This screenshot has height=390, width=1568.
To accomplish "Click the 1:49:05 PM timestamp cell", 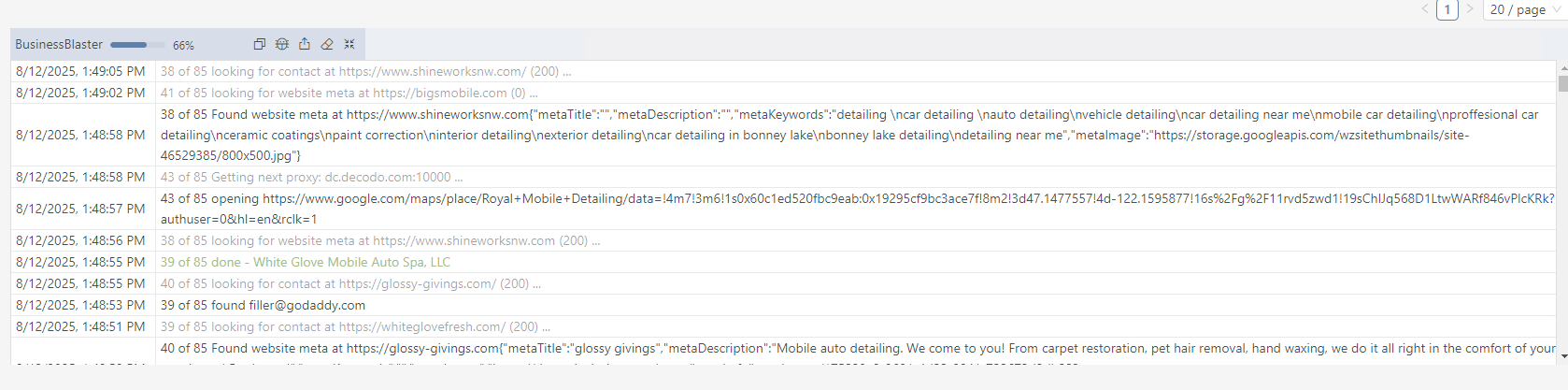I will coord(80,71).
